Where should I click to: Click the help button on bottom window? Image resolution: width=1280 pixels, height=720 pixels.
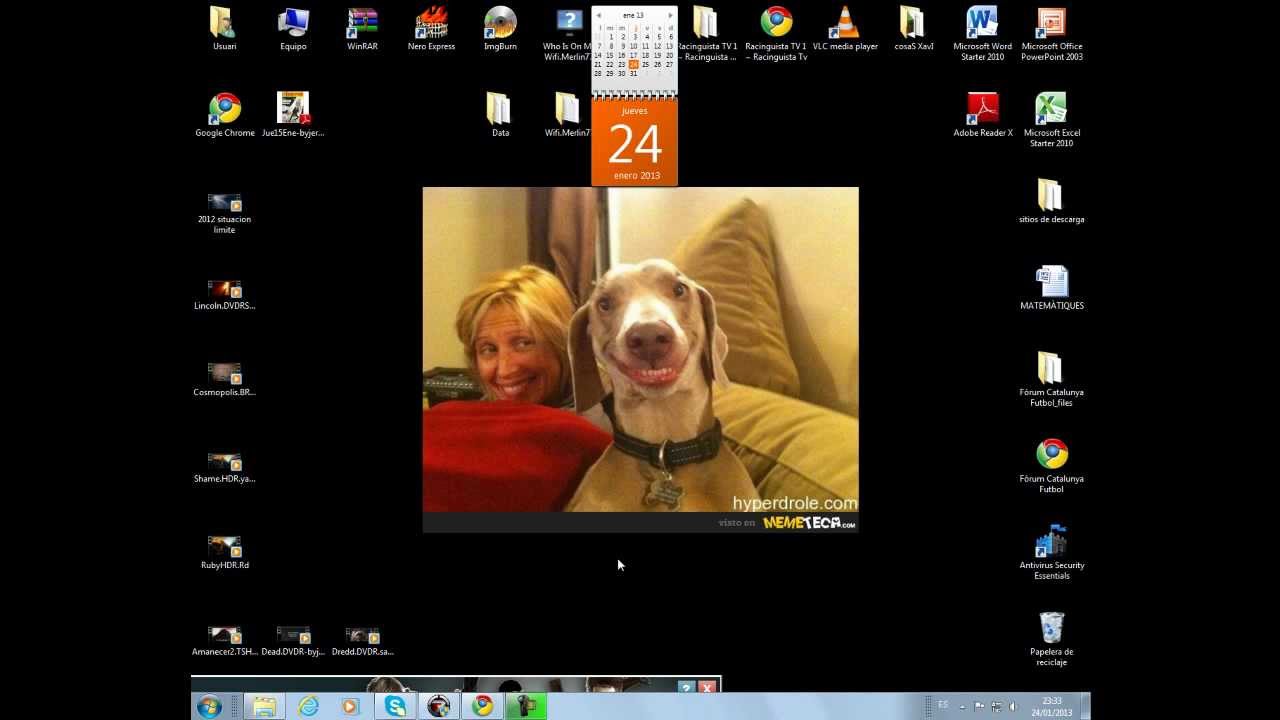point(686,687)
